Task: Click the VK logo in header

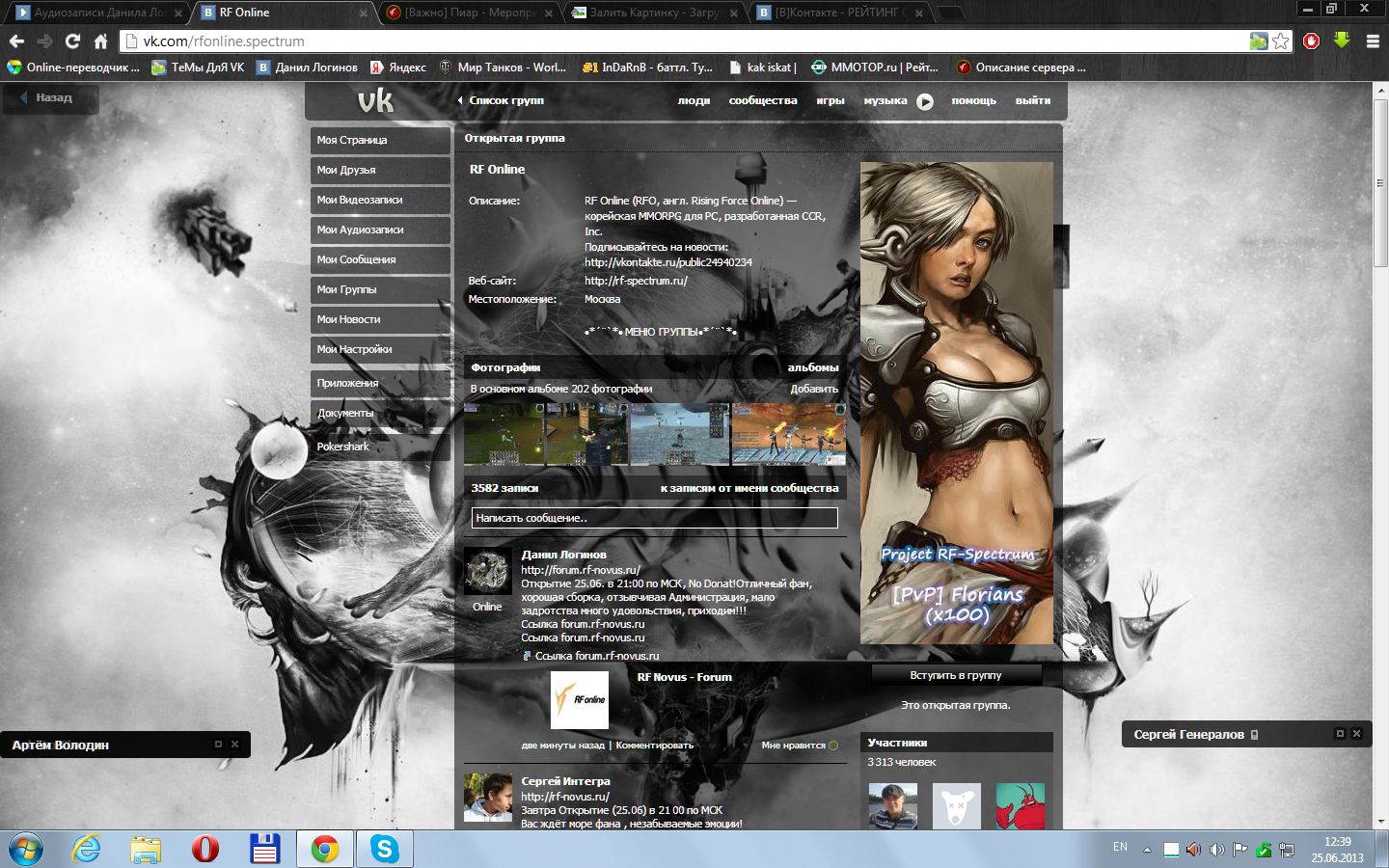Action: [x=375, y=100]
